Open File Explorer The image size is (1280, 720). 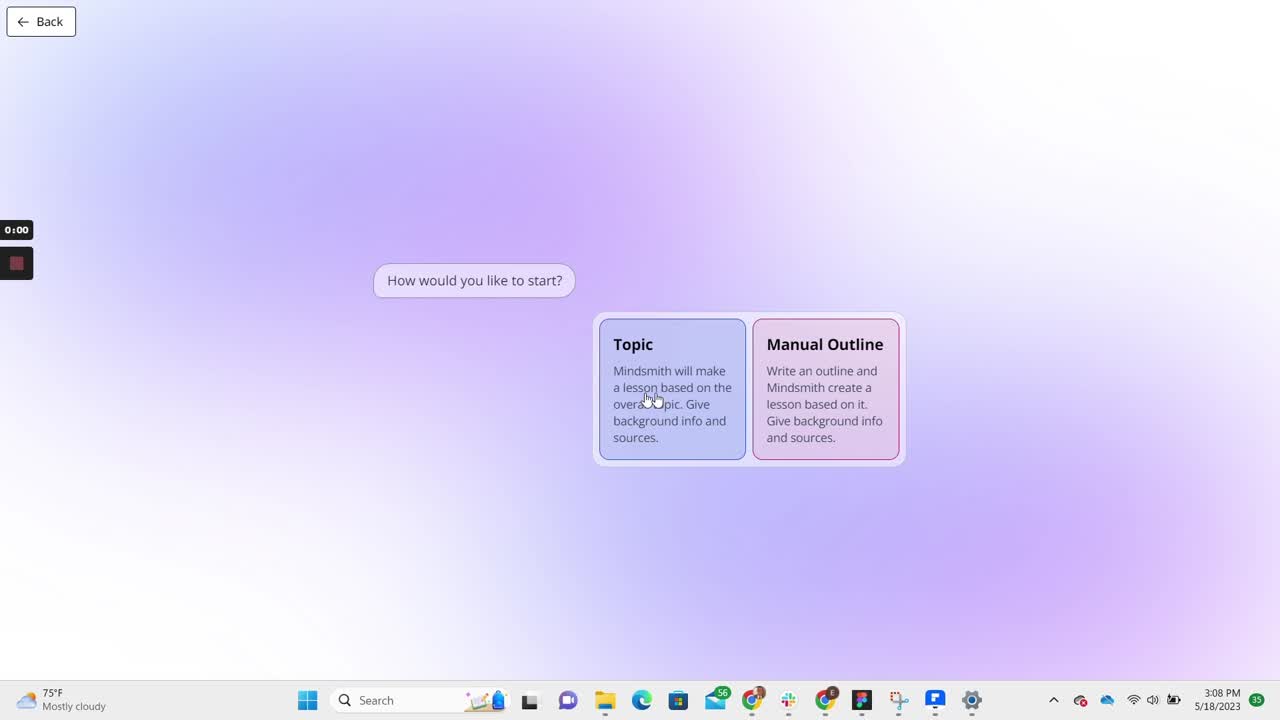[605, 700]
